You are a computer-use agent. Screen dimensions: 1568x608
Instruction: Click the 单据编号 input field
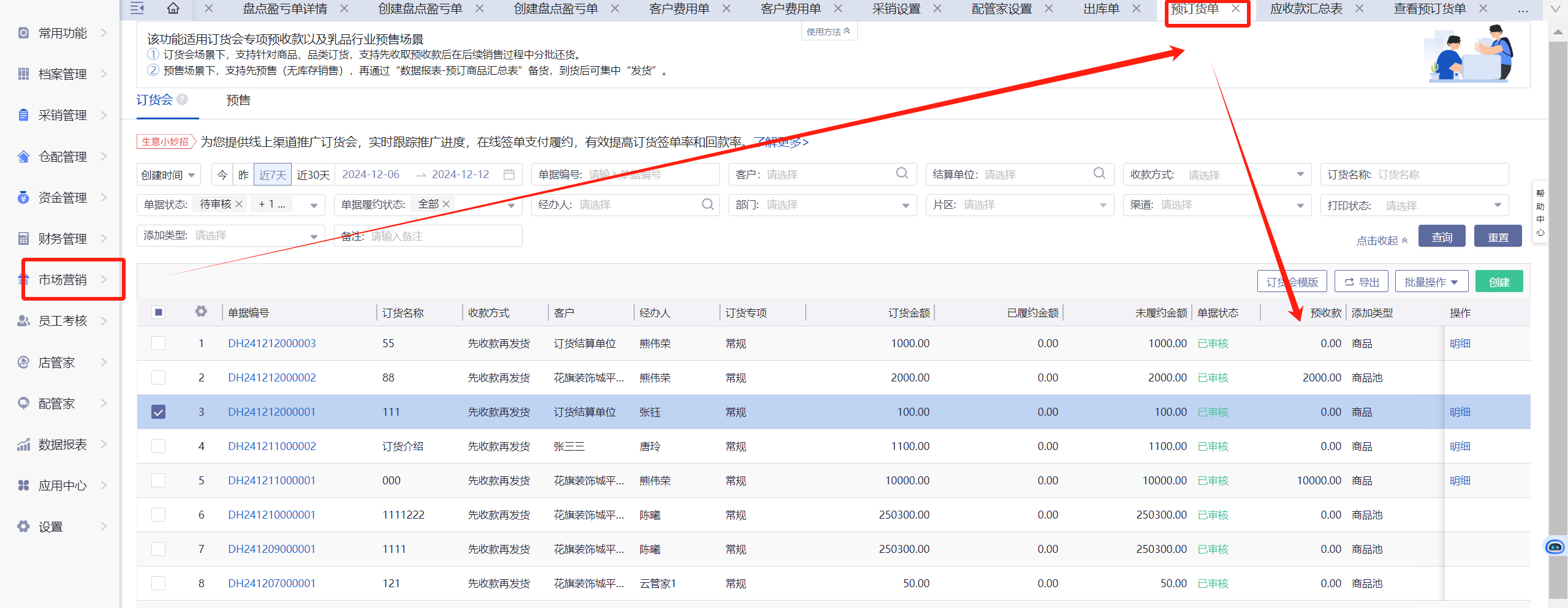650,175
